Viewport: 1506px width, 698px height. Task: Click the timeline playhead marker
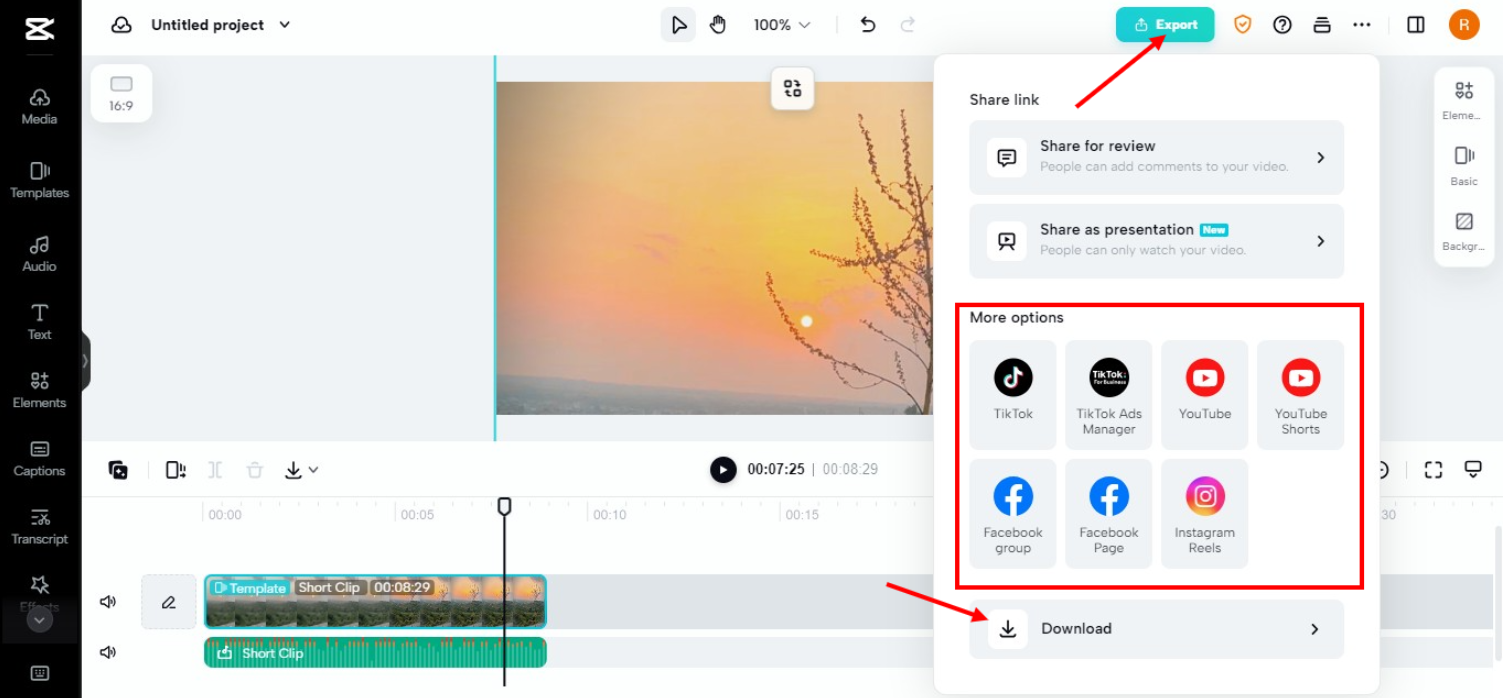pyautogui.click(x=505, y=507)
